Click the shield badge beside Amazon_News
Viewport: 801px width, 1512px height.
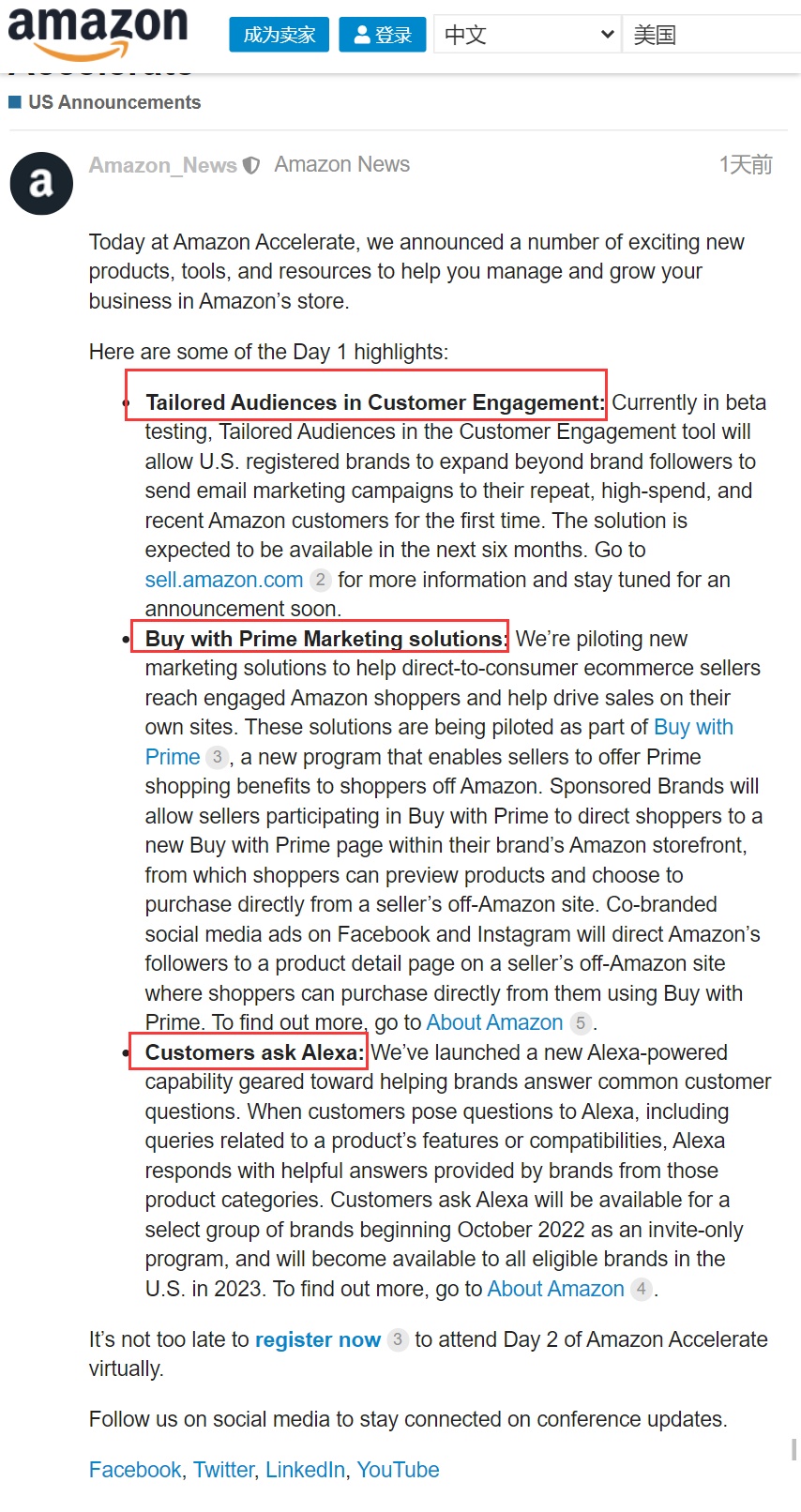[x=251, y=166]
